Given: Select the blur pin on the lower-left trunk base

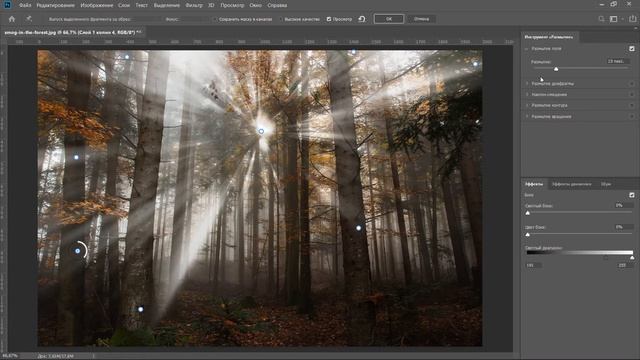Looking at the screenshot, I should [140, 309].
